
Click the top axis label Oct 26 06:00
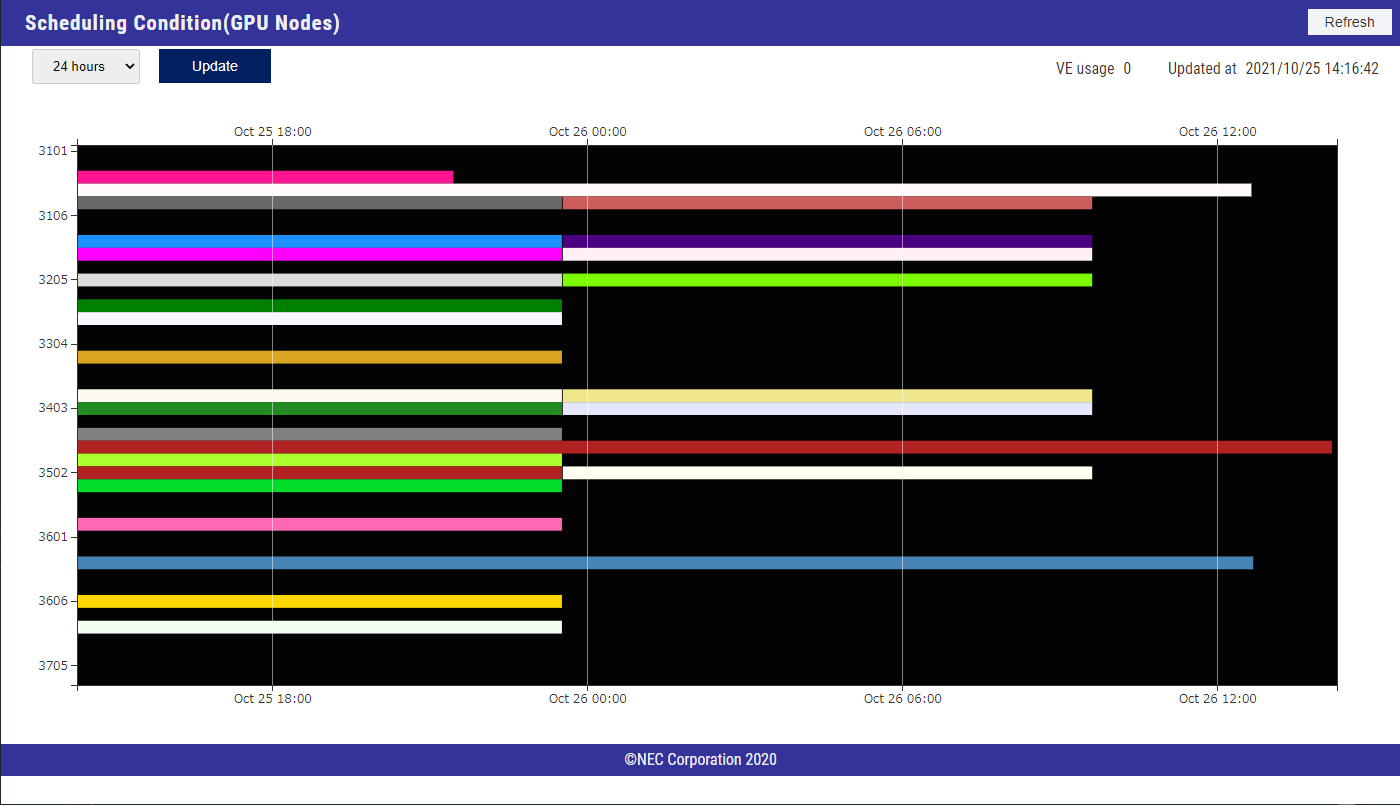(902, 131)
